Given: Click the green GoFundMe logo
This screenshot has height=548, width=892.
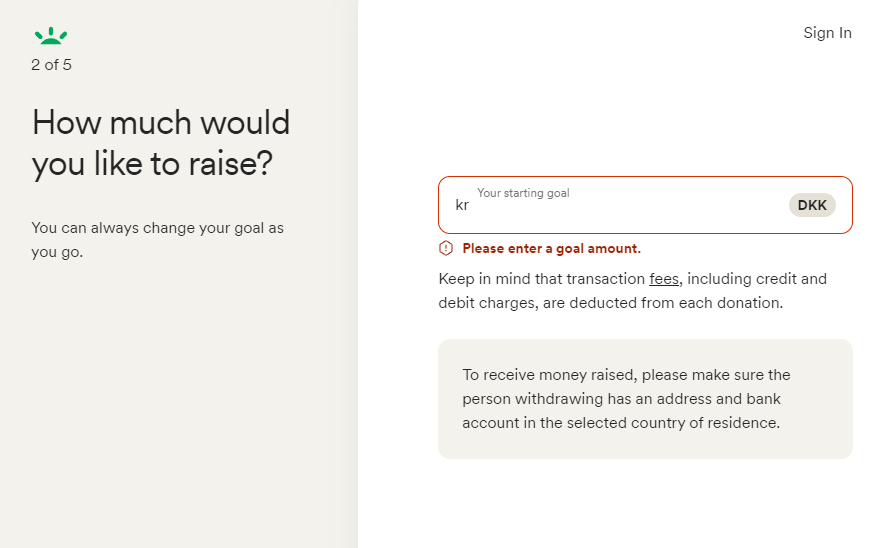Looking at the screenshot, I should [x=51, y=37].
